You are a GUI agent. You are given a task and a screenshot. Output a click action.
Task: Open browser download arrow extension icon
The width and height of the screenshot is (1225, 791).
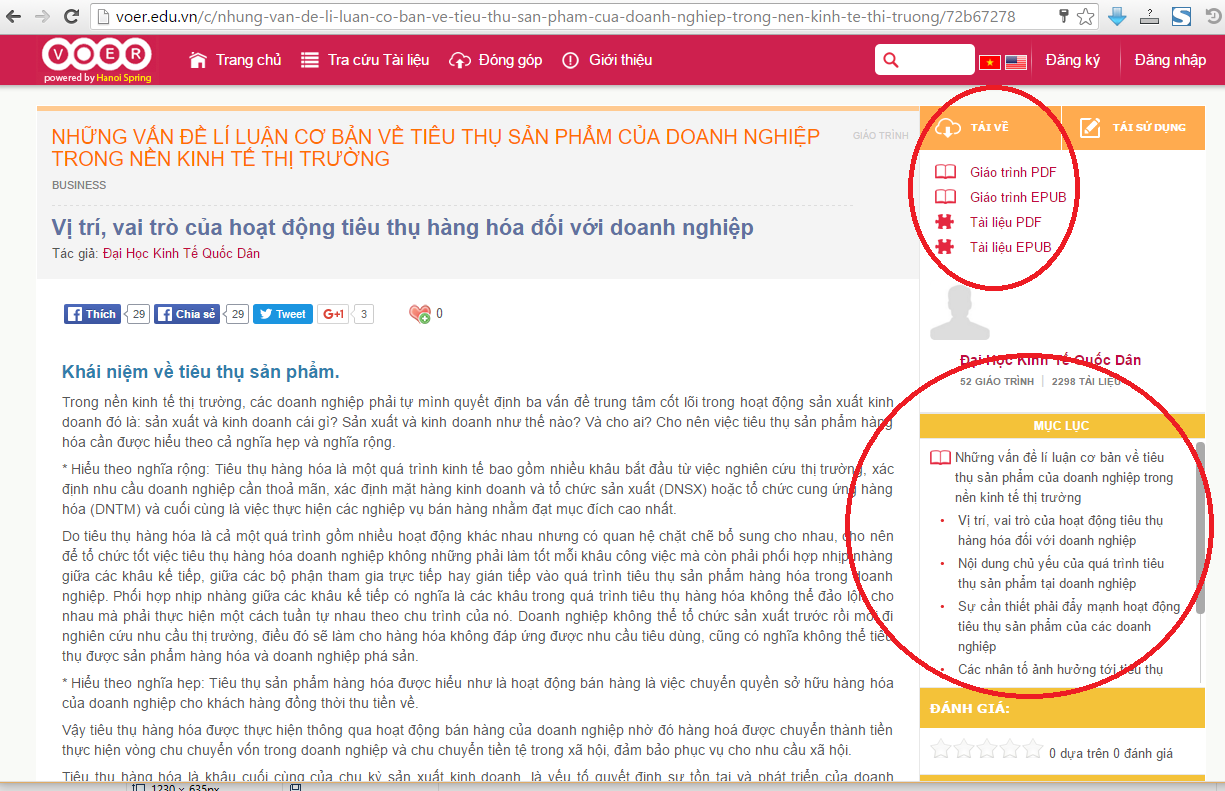1118,16
